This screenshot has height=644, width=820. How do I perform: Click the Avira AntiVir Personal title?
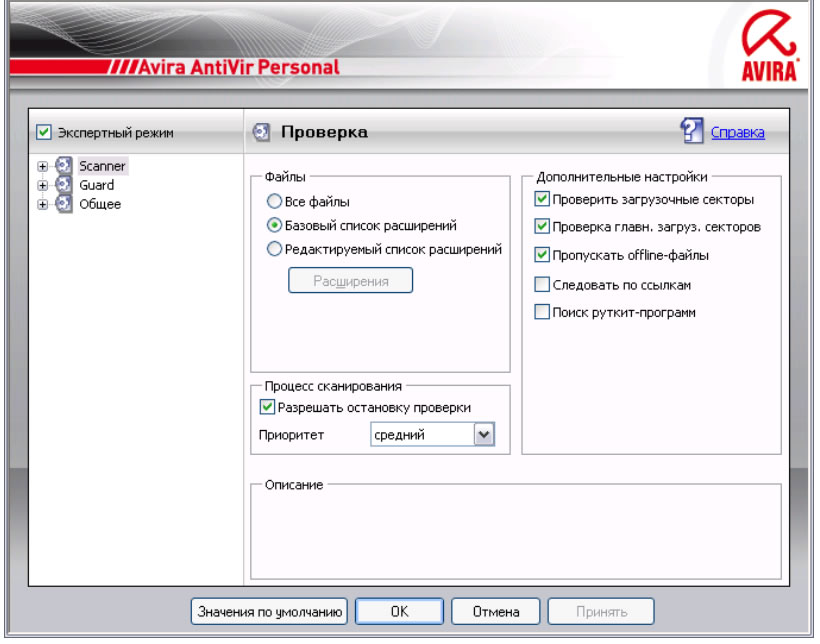(239, 67)
